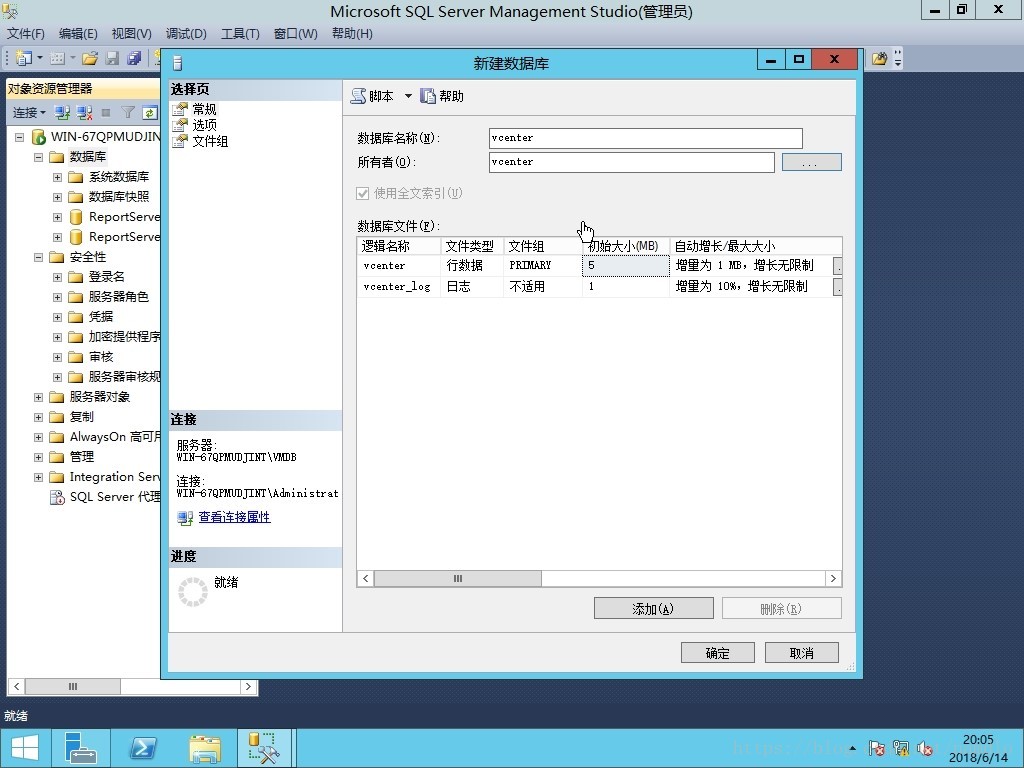Image resolution: width=1024 pixels, height=768 pixels.
Task: Open Server Manager from taskbar
Action: 81,748
